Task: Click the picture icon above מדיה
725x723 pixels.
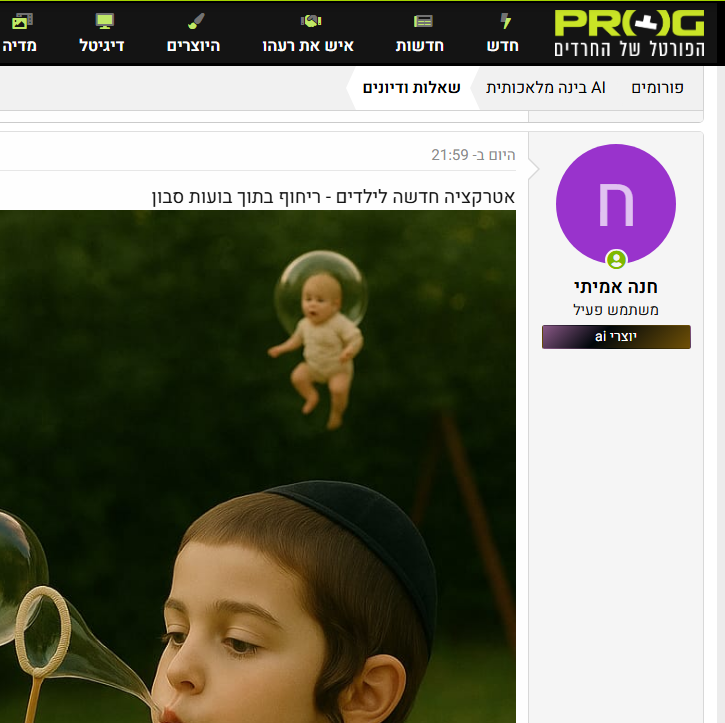Action: pos(22,21)
